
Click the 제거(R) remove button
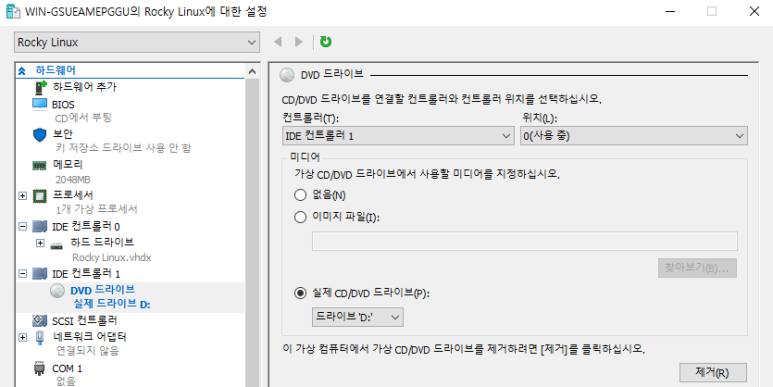(x=713, y=373)
